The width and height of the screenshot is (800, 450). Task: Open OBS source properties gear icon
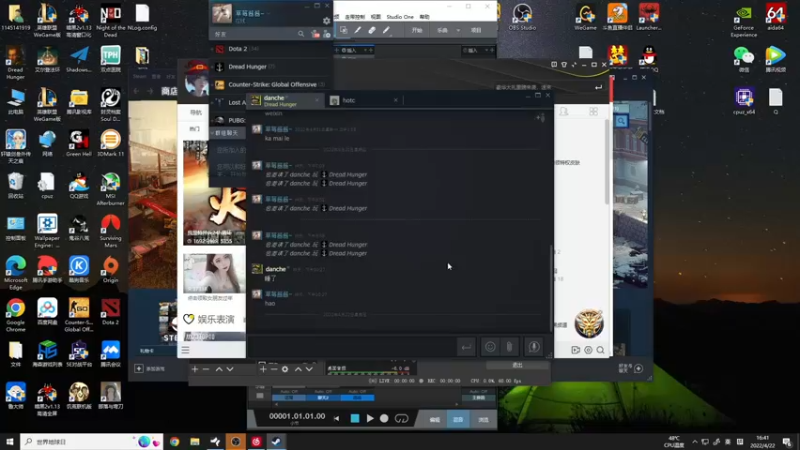pos(285,369)
